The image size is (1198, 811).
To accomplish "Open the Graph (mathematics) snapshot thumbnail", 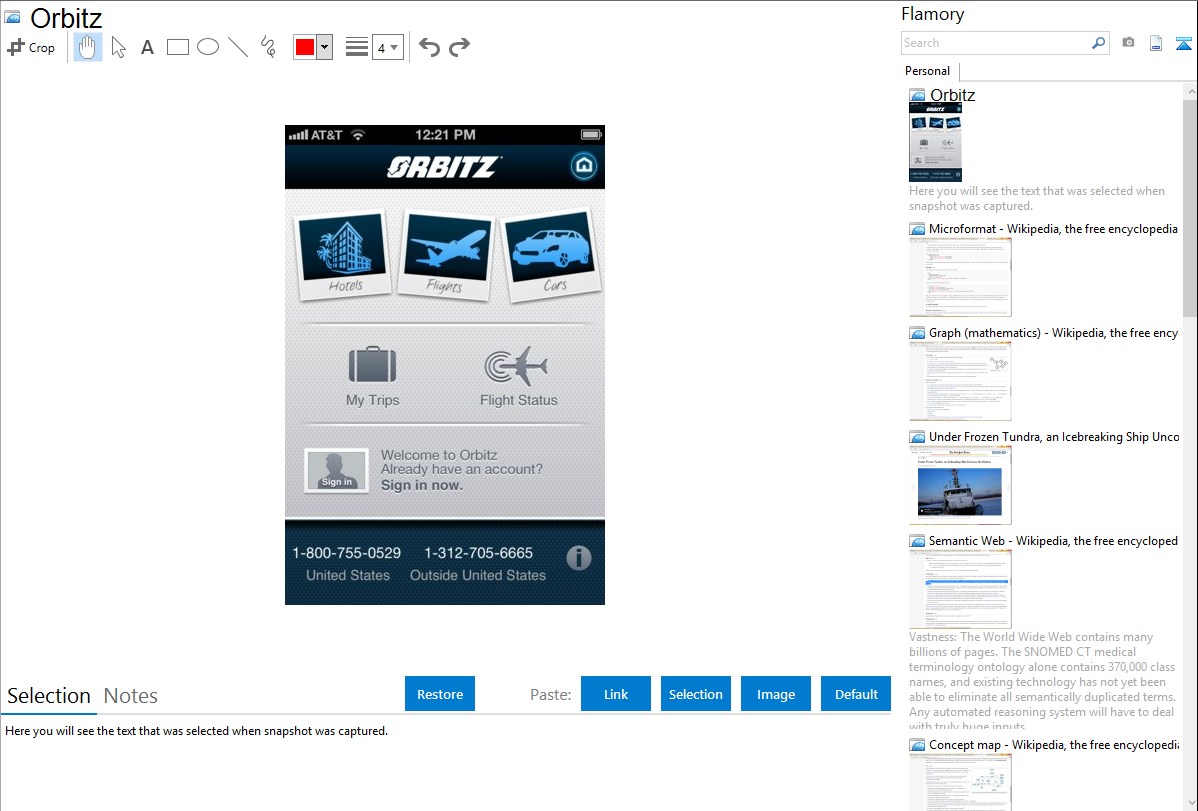I will point(960,381).
